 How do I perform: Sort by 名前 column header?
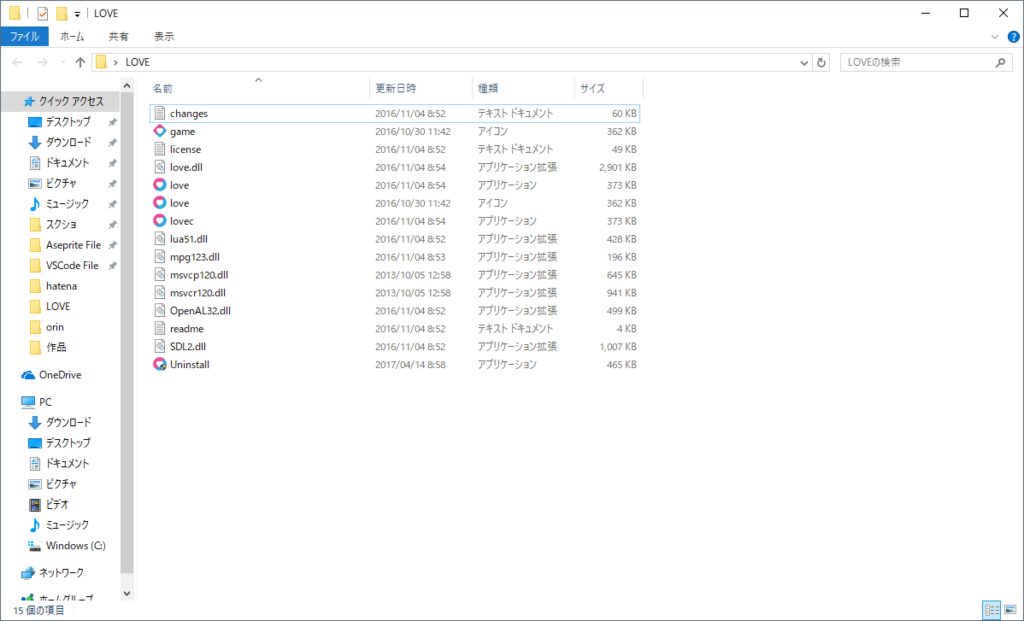[x=259, y=88]
